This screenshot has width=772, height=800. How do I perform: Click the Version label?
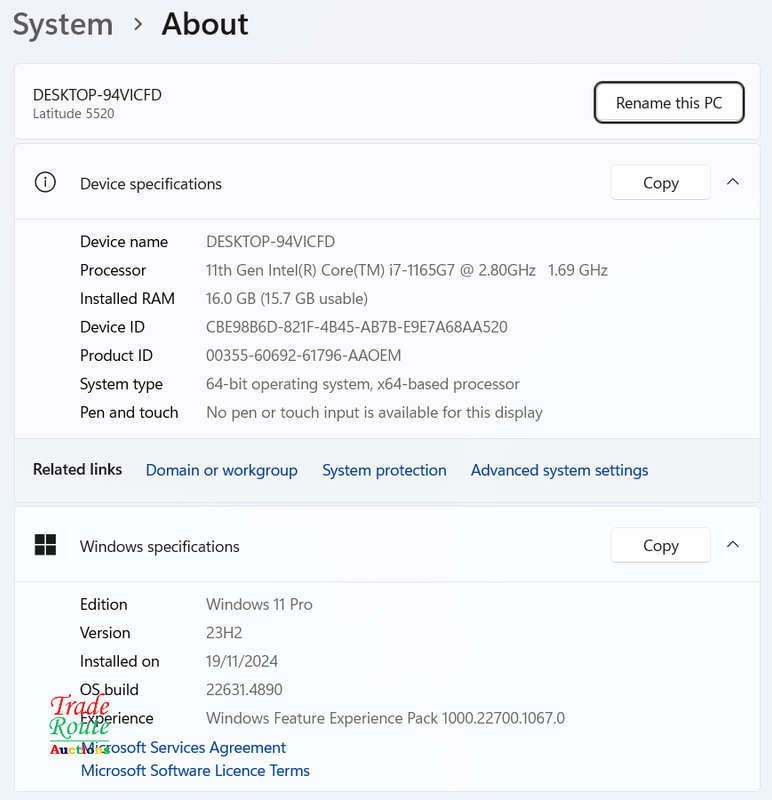click(105, 633)
